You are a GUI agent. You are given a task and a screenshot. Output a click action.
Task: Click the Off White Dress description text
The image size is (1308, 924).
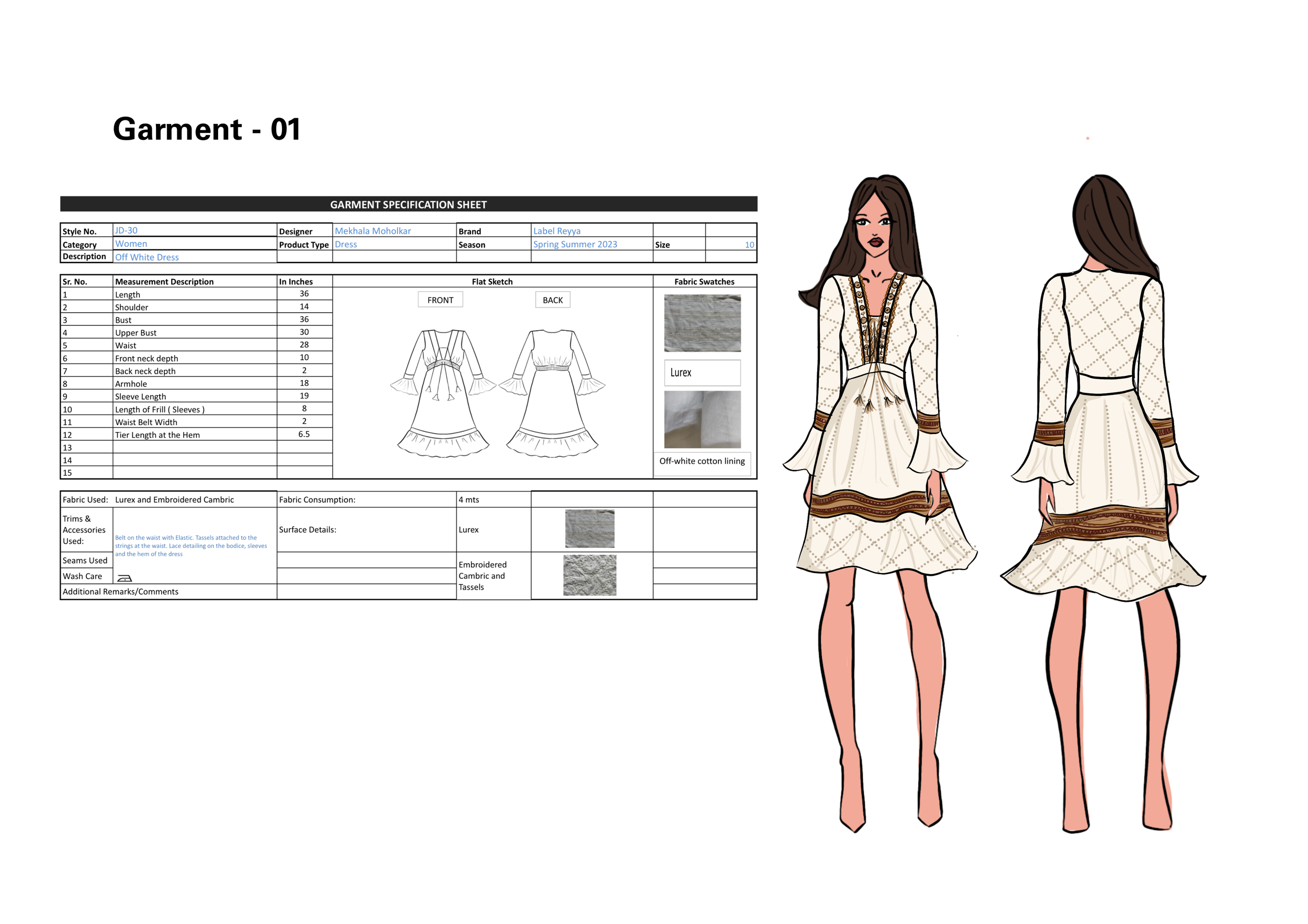coord(147,257)
